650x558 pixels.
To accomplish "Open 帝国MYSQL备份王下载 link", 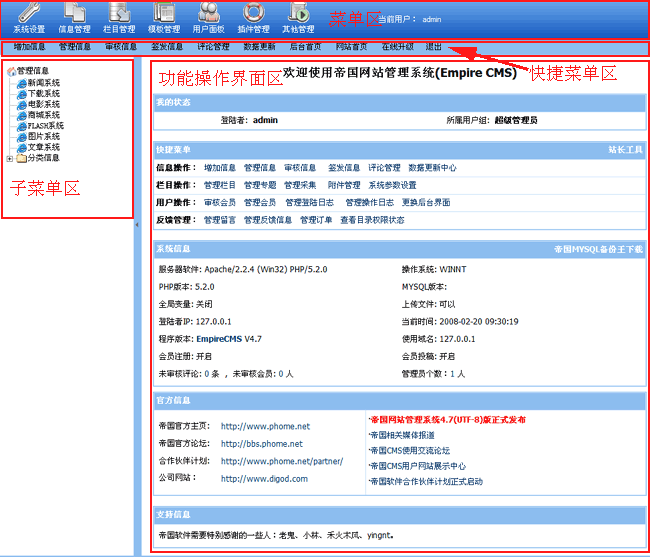I will (x=599, y=250).
